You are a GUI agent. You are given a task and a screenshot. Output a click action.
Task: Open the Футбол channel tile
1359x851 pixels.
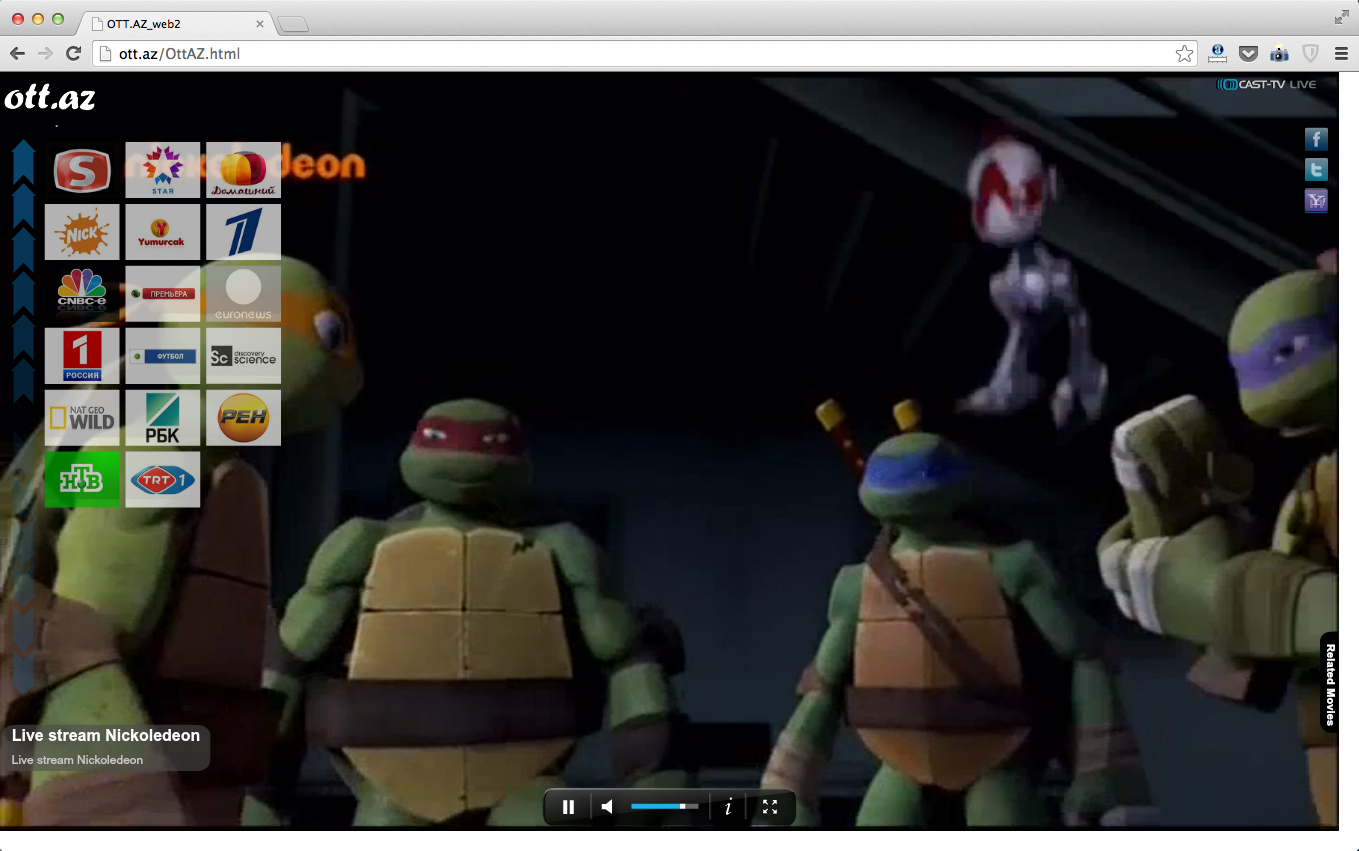coord(163,356)
